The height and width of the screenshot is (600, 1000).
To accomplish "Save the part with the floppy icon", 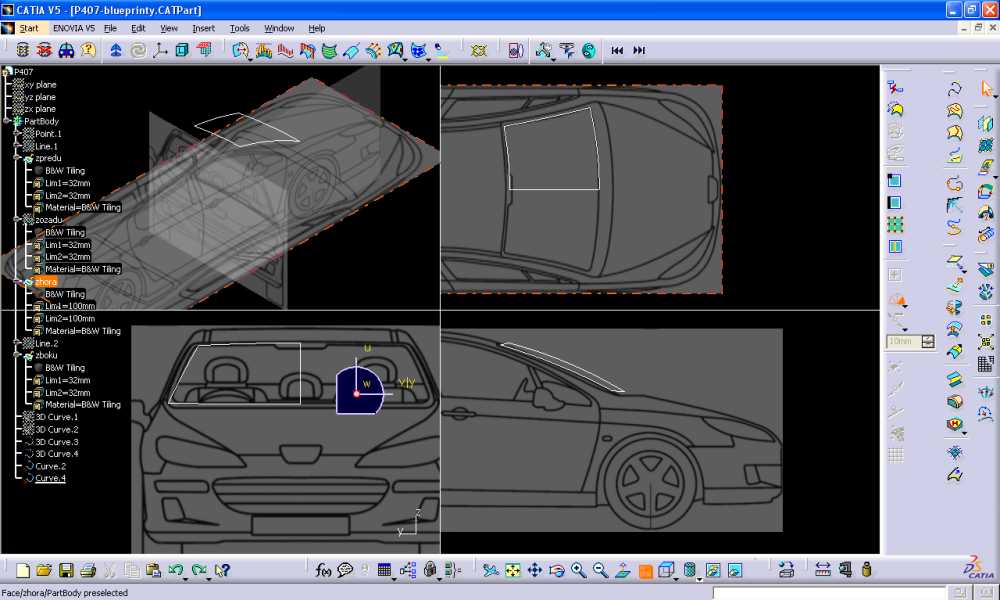I will pos(66,570).
